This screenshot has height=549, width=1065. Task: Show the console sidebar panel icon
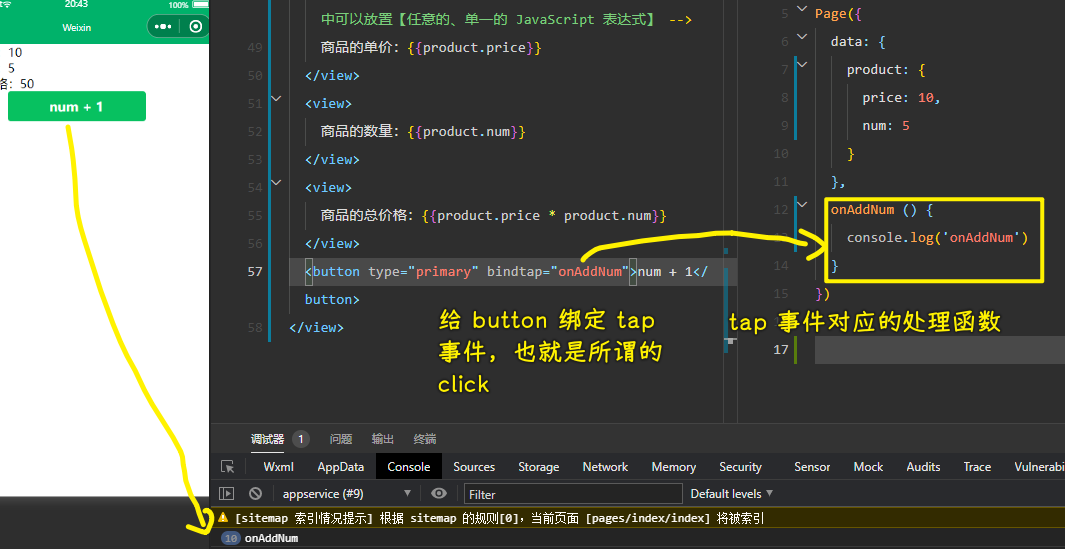[228, 494]
